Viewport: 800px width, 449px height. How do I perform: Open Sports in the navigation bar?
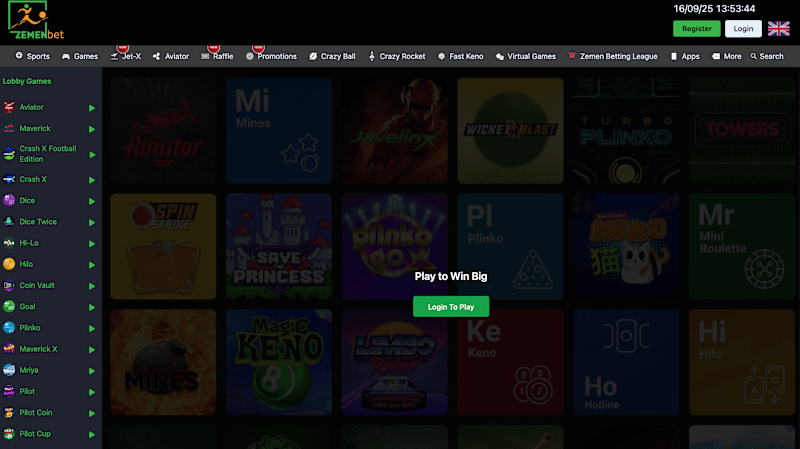point(33,56)
